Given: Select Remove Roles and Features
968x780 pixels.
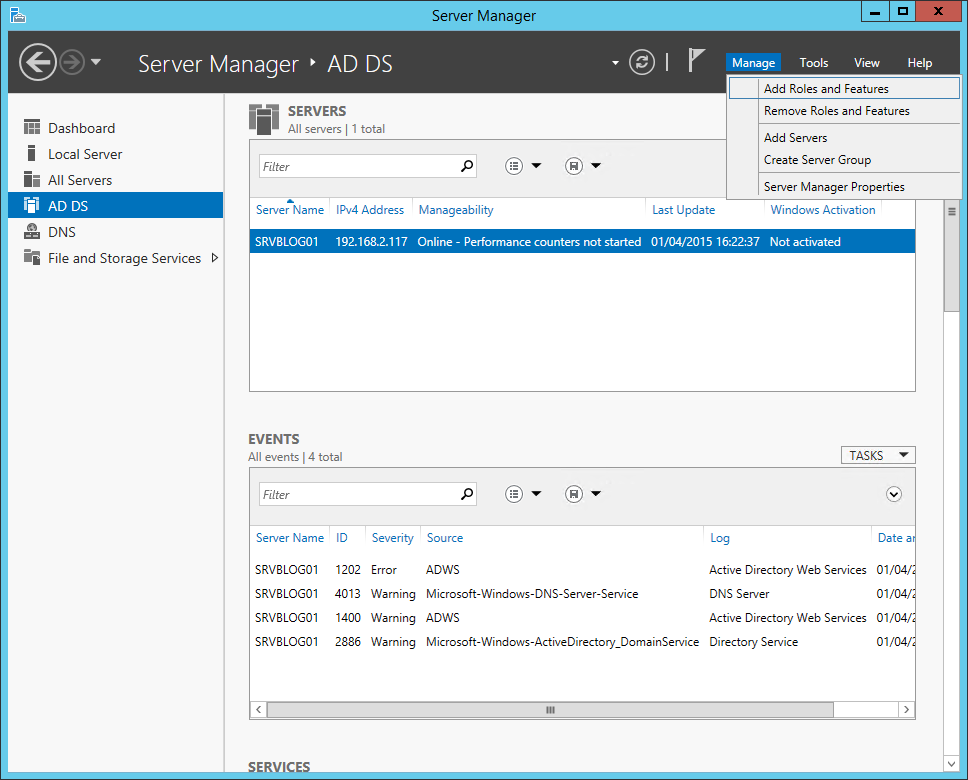Looking at the screenshot, I should pos(836,111).
